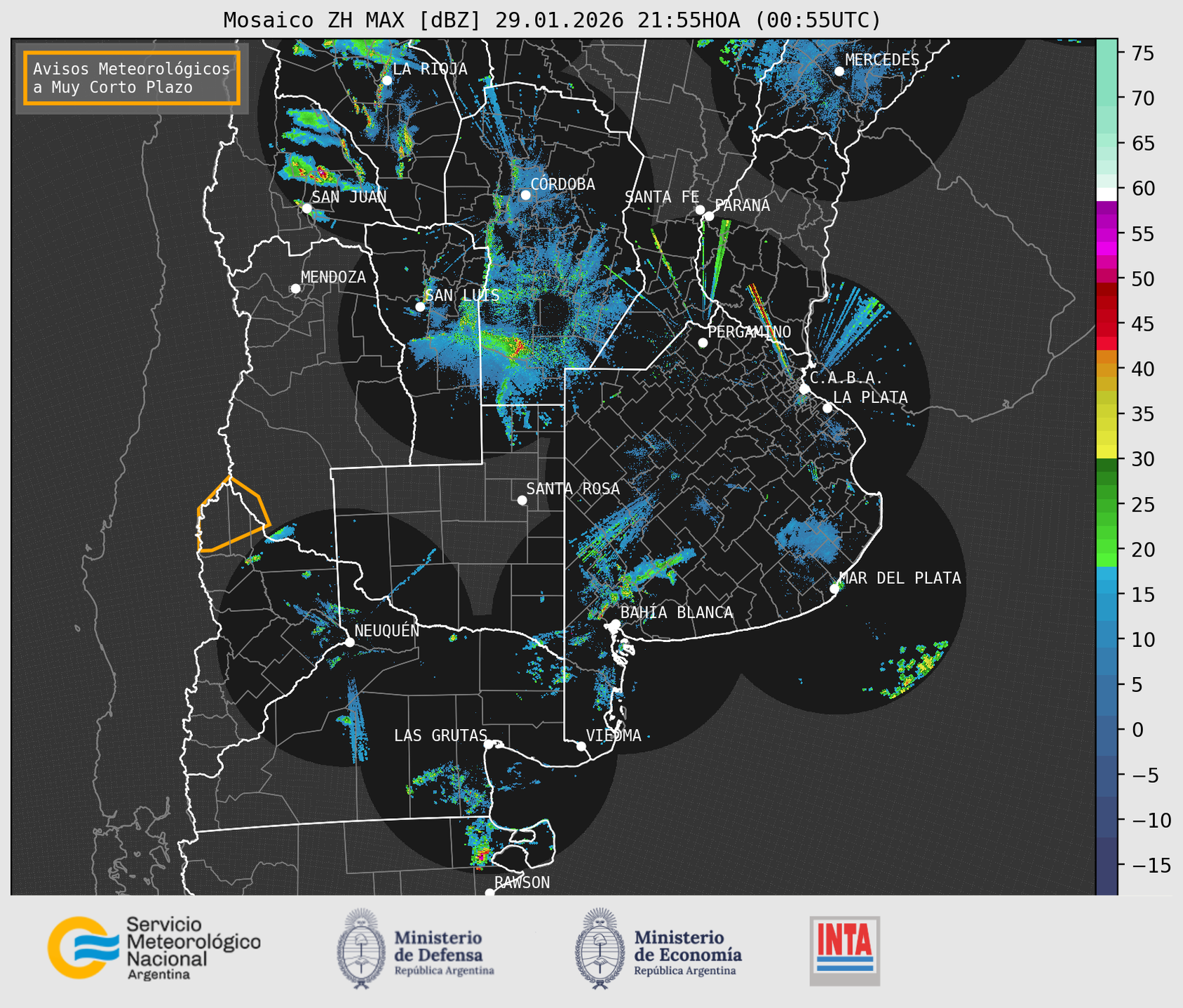Screen dimensions: 1183x1008
Task: Click the Córdoba city marker
Action: (525, 195)
